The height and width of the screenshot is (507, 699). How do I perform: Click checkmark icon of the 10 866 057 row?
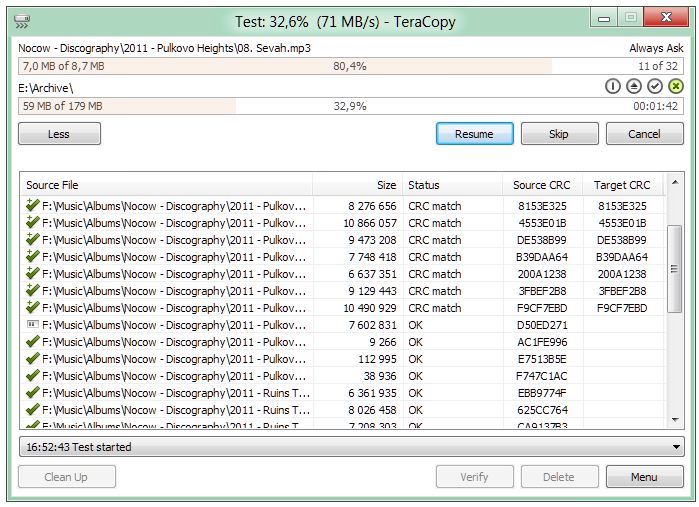pos(33,222)
